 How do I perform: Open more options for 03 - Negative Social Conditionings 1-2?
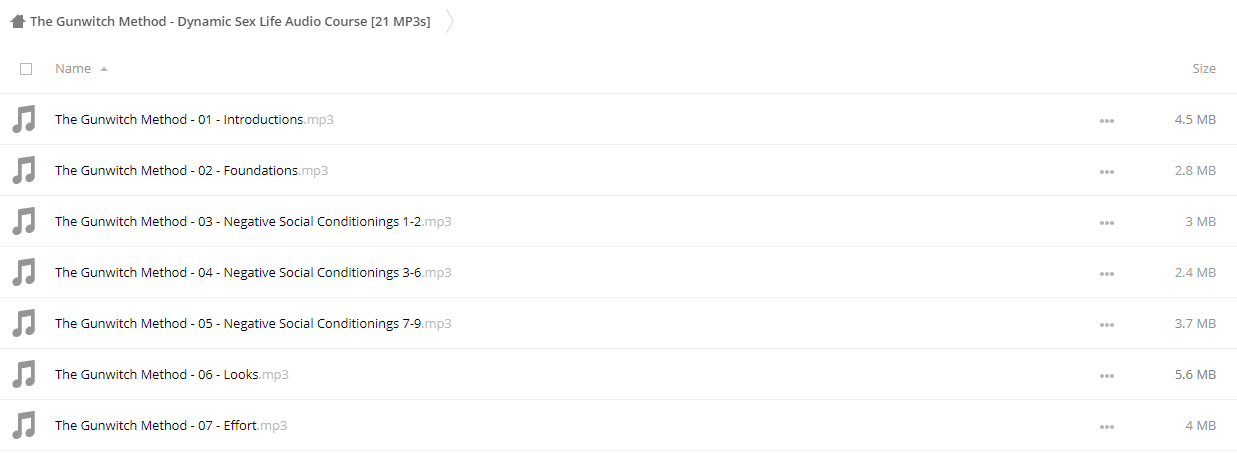click(x=1106, y=222)
